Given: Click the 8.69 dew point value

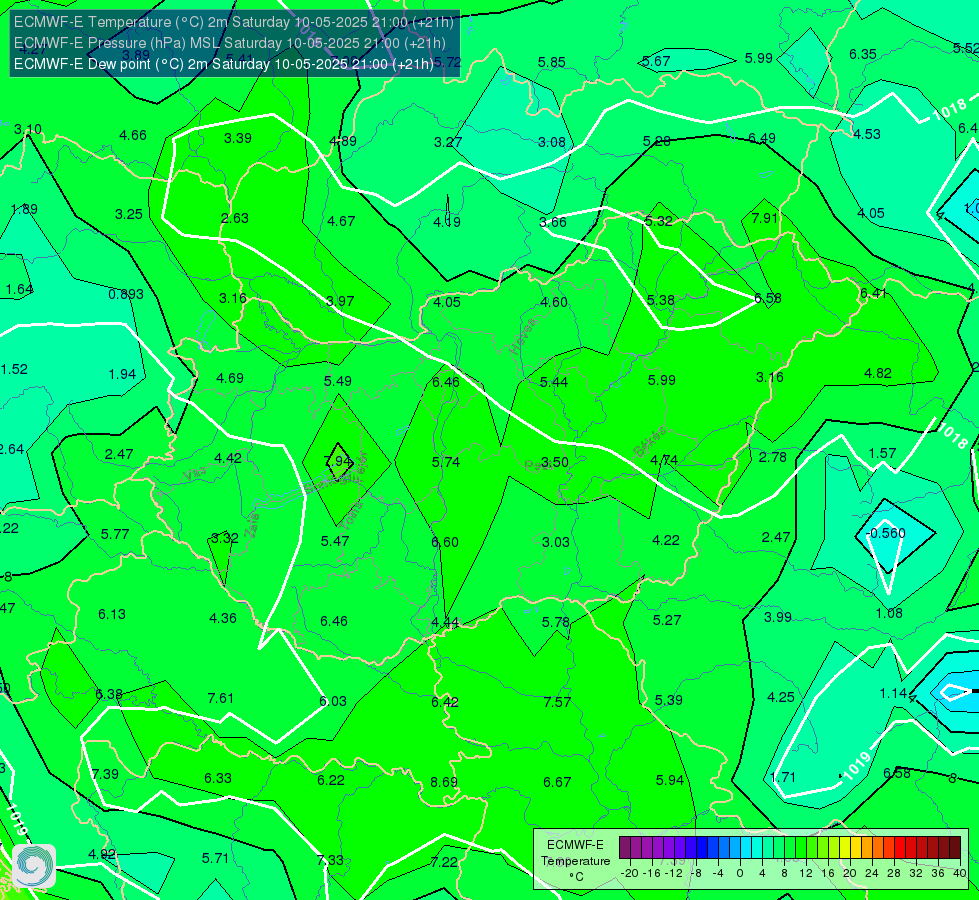Looking at the screenshot, I should click(x=444, y=782).
